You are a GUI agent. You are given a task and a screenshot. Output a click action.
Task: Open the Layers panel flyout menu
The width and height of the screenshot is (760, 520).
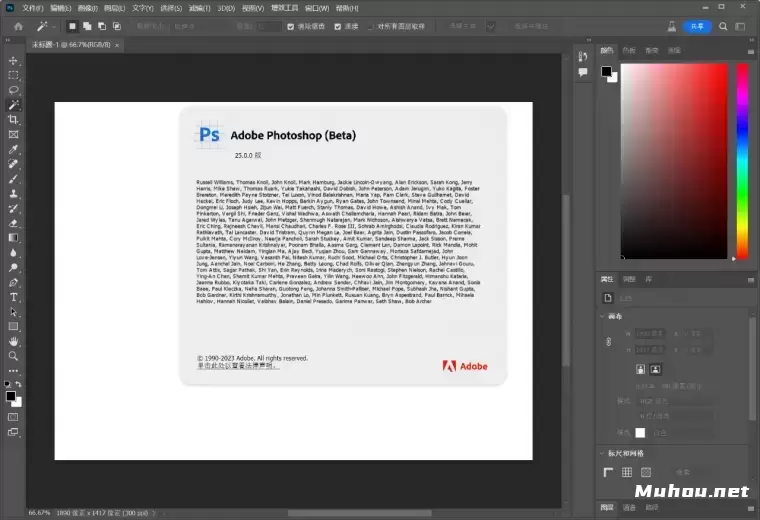coord(751,508)
